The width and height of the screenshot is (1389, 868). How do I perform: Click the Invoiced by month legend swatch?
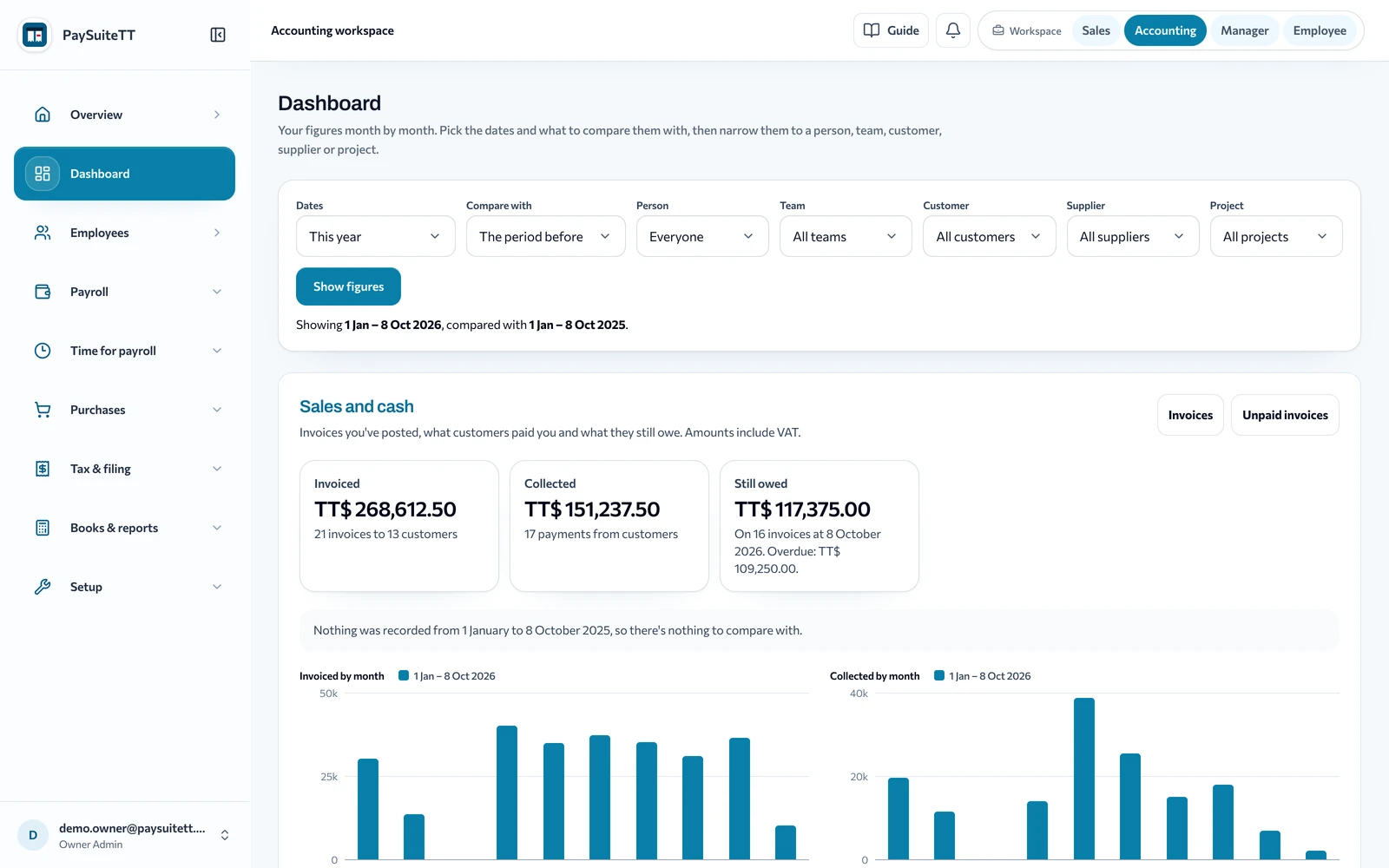click(x=404, y=675)
